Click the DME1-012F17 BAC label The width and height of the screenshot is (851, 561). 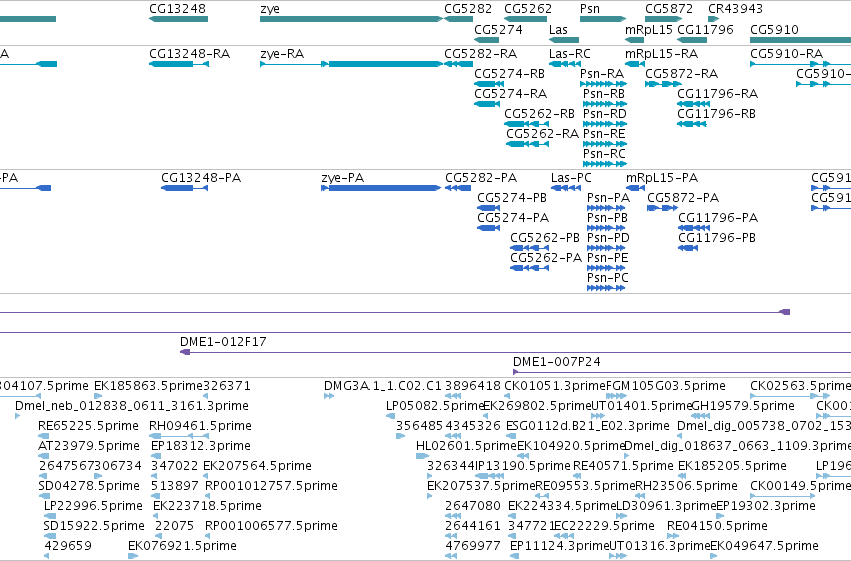click(223, 342)
